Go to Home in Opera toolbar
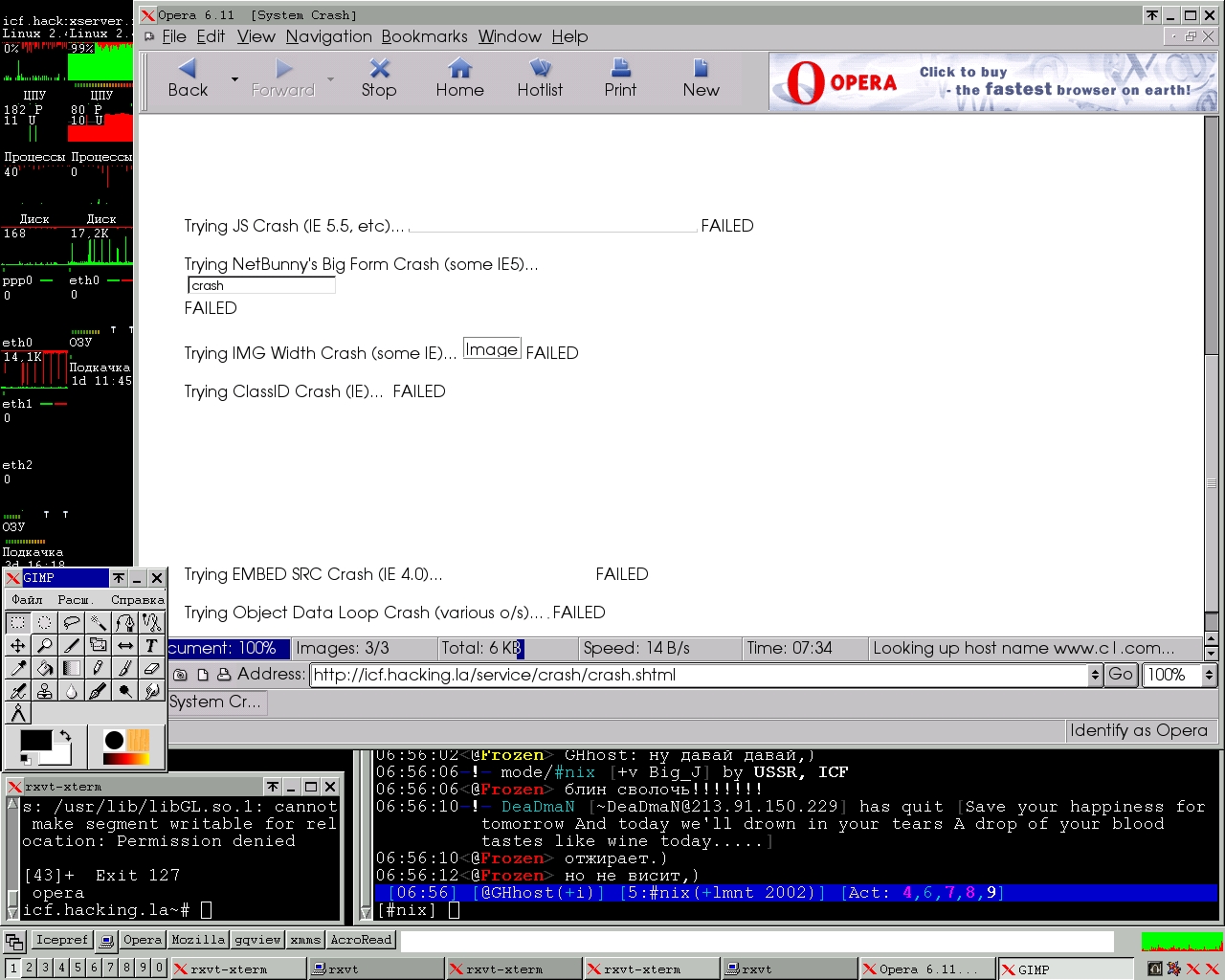This screenshot has height=980, width=1225. click(459, 79)
